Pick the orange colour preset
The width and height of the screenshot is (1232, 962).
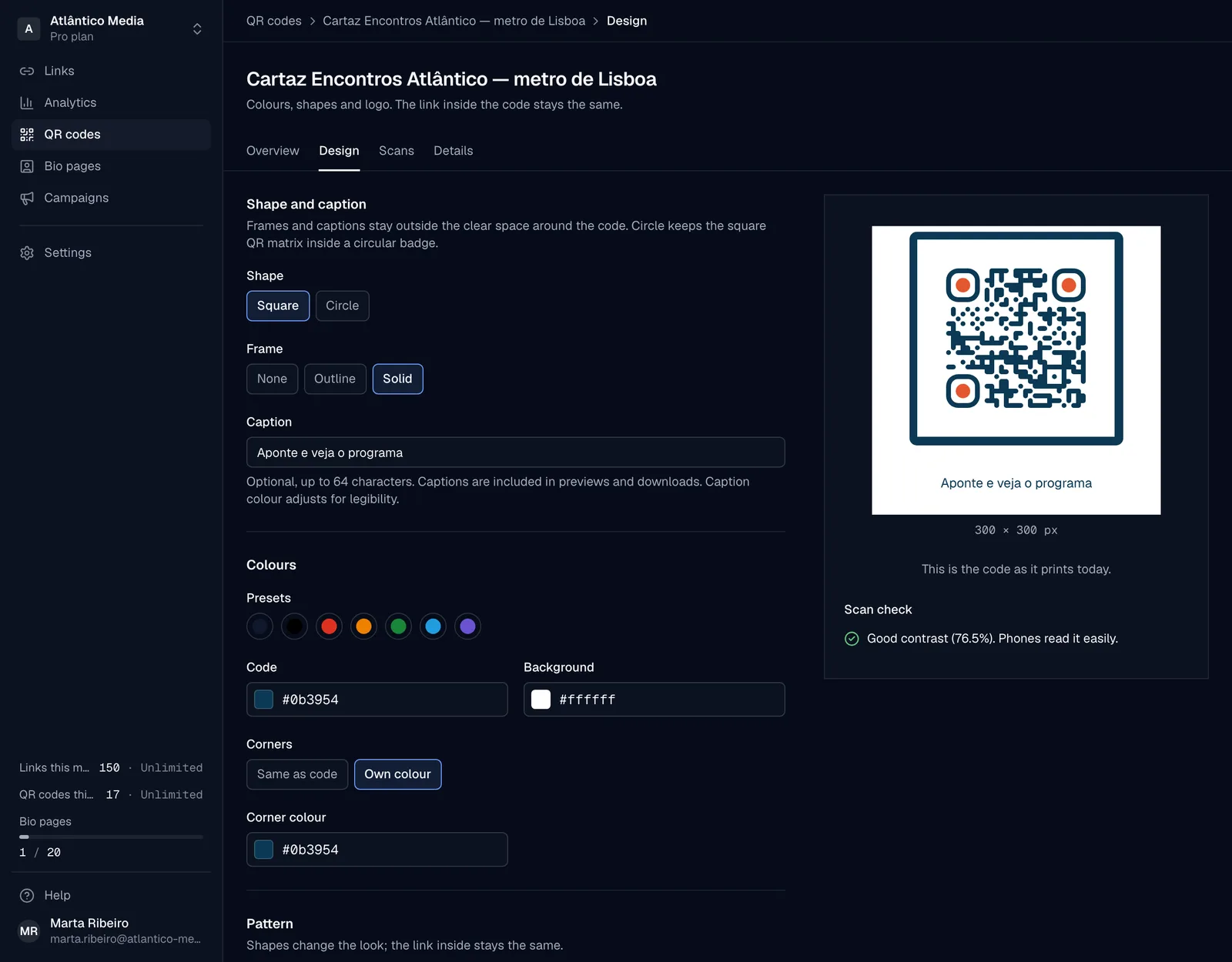[363, 626]
